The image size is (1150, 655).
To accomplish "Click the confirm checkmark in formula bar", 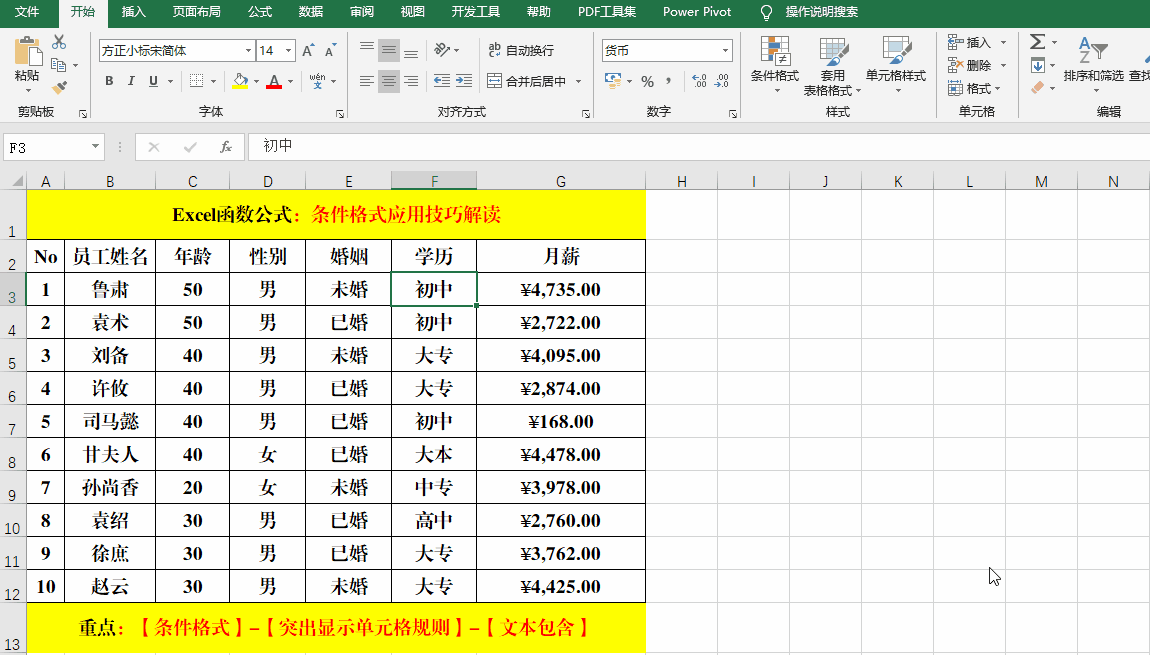I will [x=190, y=147].
